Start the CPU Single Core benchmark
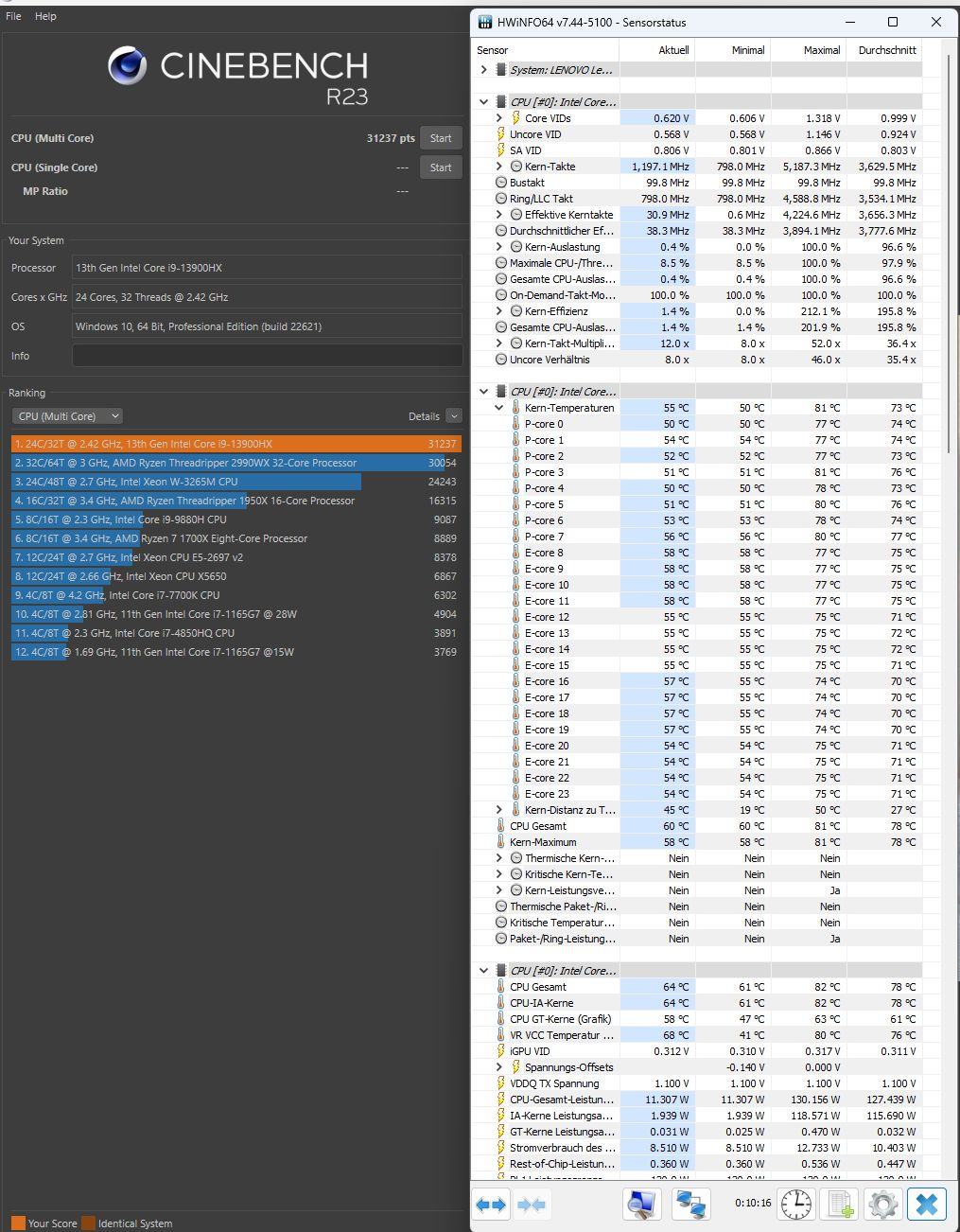 pyautogui.click(x=441, y=167)
